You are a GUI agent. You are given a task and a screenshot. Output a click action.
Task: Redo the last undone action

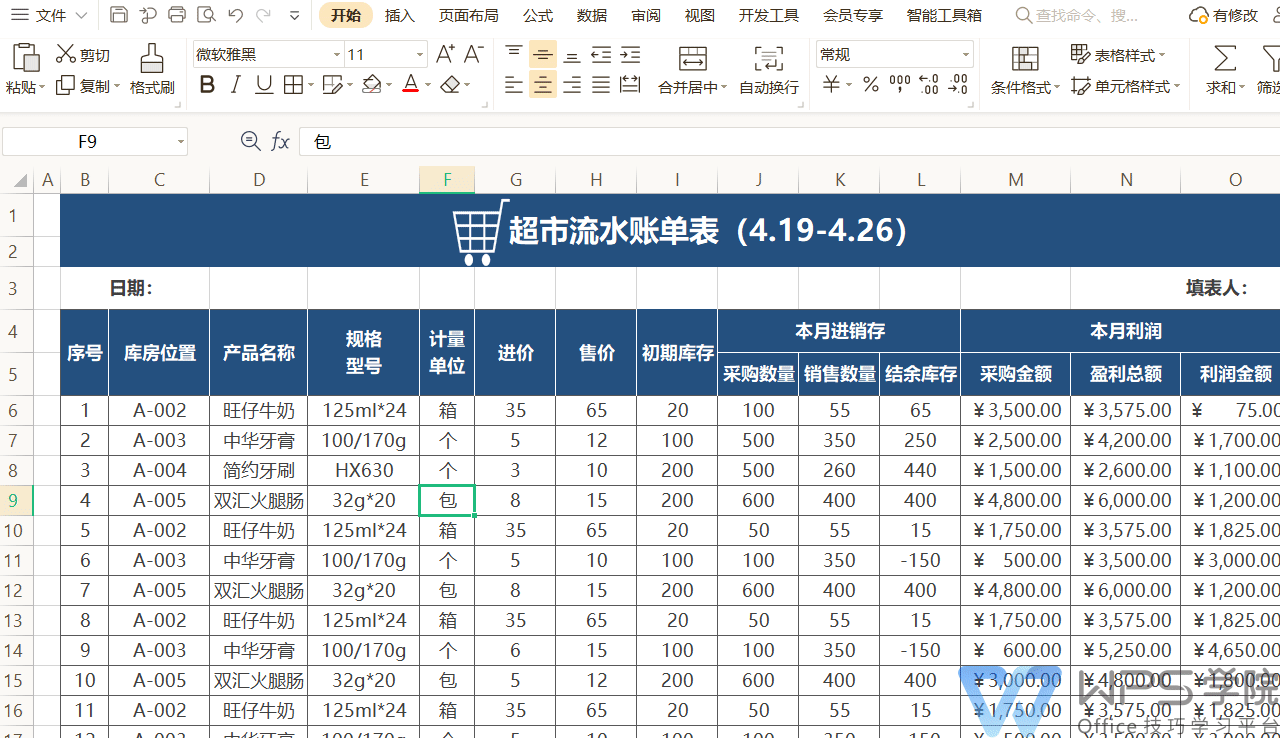coord(263,15)
